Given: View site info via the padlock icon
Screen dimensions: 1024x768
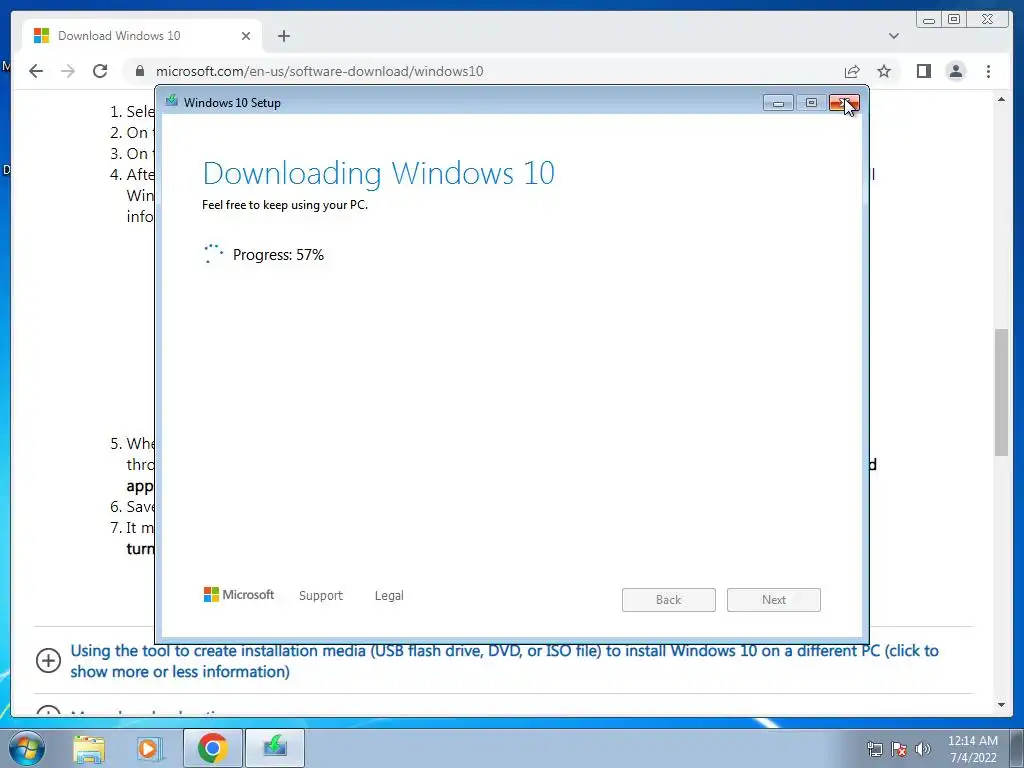Looking at the screenshot, I should 140,71.
